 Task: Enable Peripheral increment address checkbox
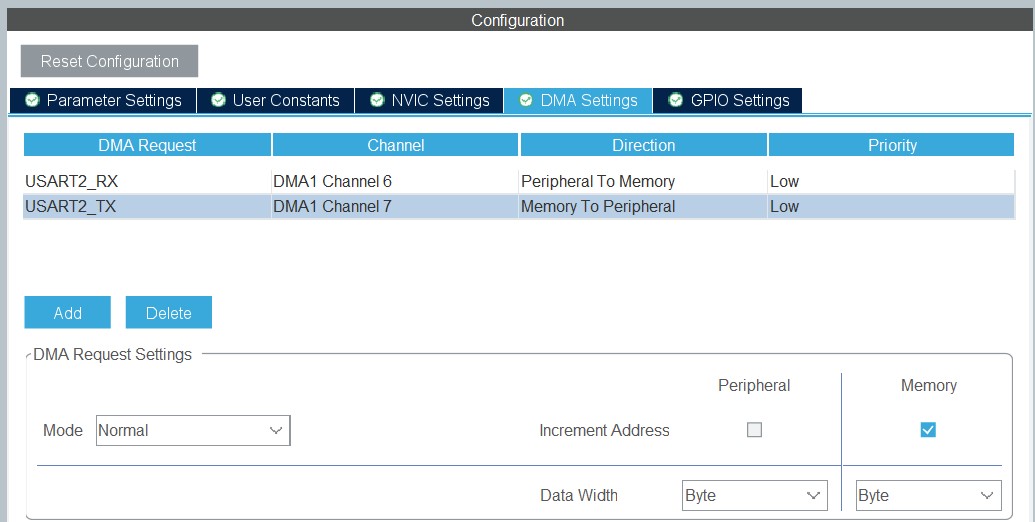pos(755,430)
